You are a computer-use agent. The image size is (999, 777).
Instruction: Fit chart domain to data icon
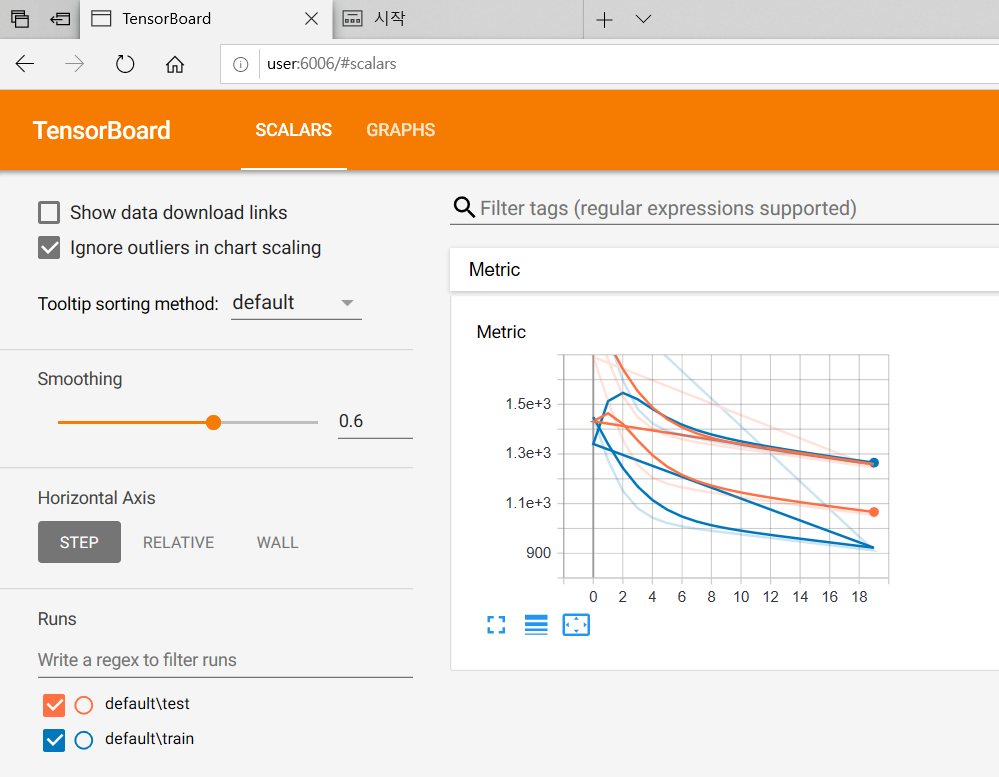576,625
